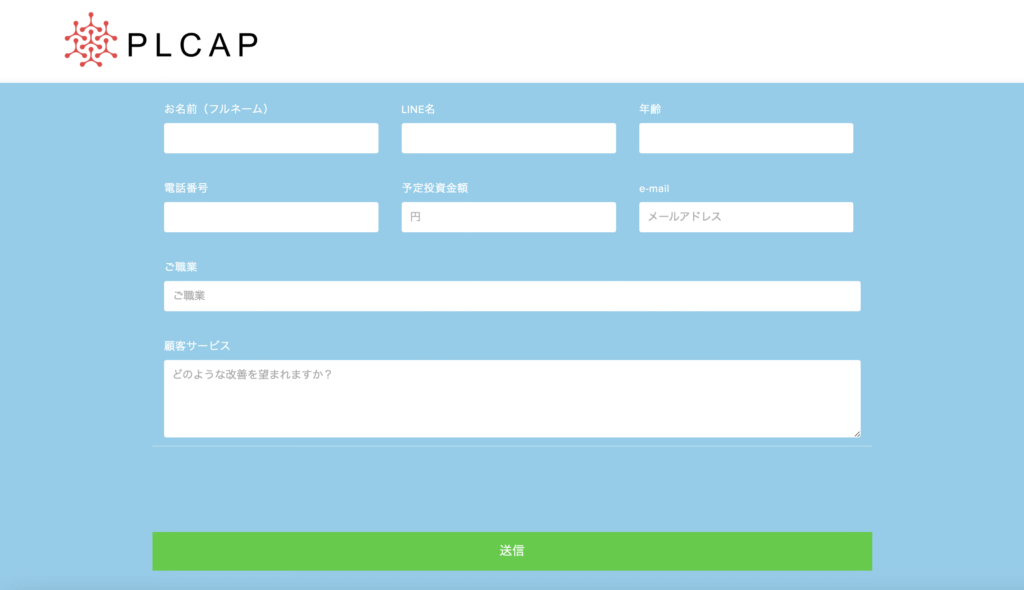
Task: Click the textarea resize handle corner
Action: [857, 434]
